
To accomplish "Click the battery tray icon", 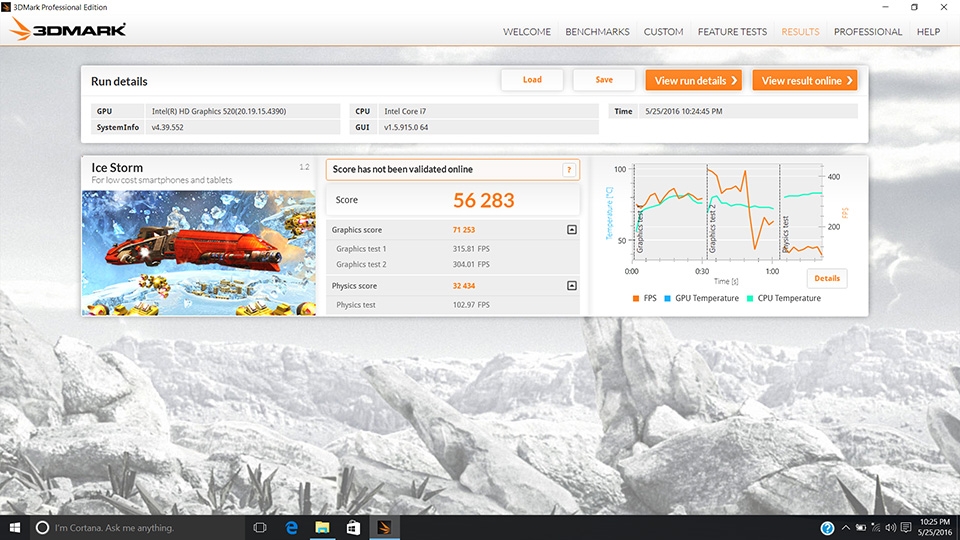I will 861,528.
